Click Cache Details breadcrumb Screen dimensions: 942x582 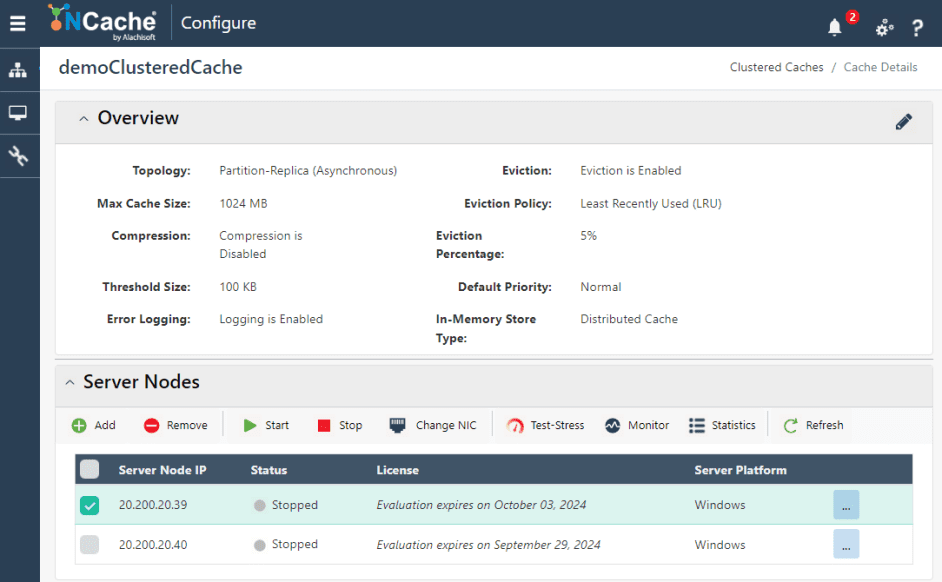tap(880, 67)
